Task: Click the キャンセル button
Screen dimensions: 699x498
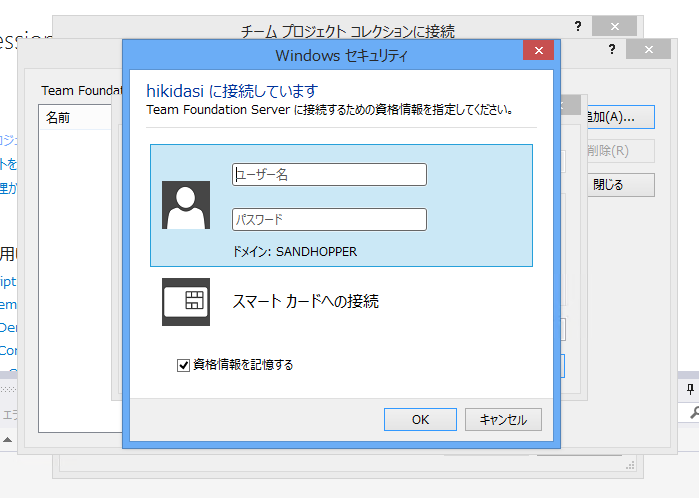Action: 503,420
